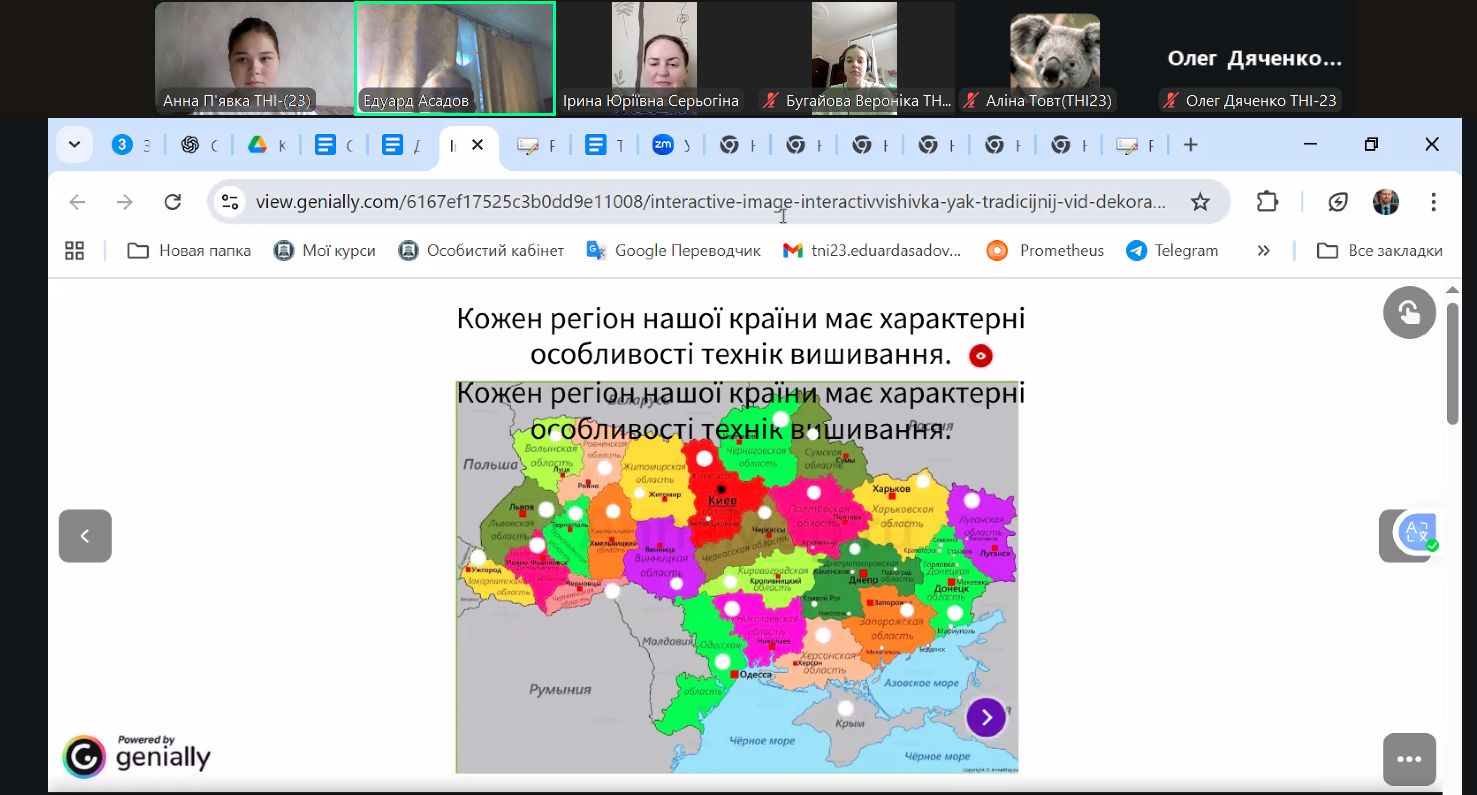Open a new browser tab

(1190, 145)
